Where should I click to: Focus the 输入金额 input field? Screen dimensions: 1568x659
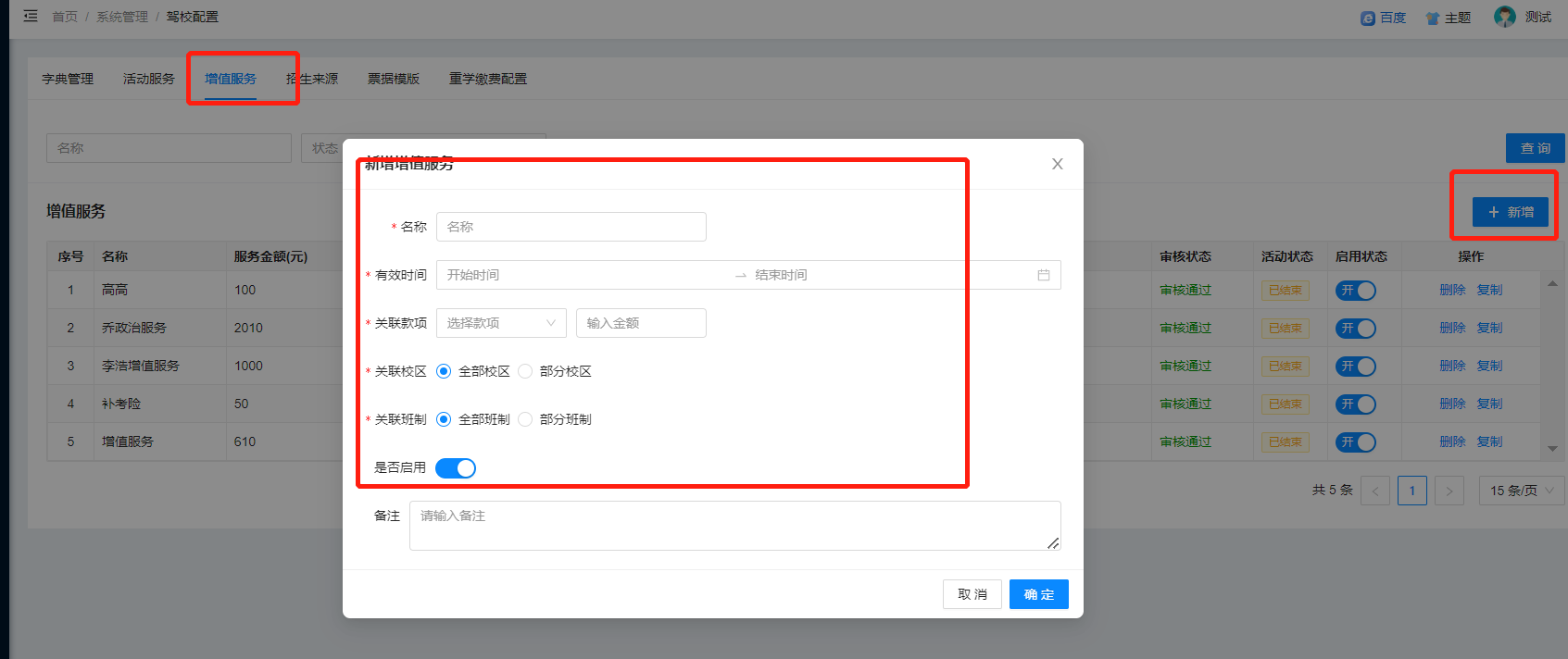coord(641,323)
